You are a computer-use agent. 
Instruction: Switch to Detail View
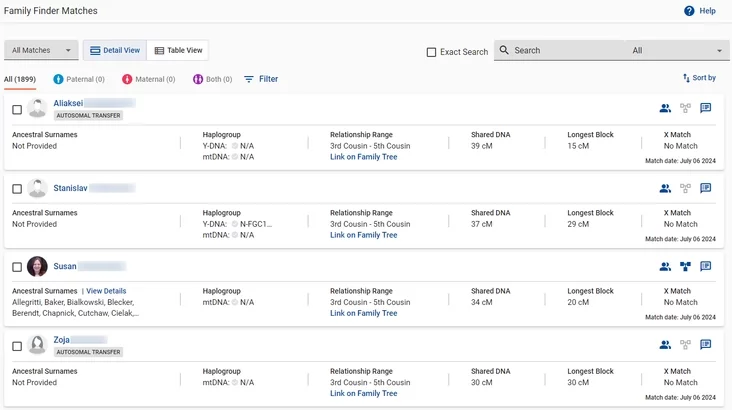[x=115, y=50]
